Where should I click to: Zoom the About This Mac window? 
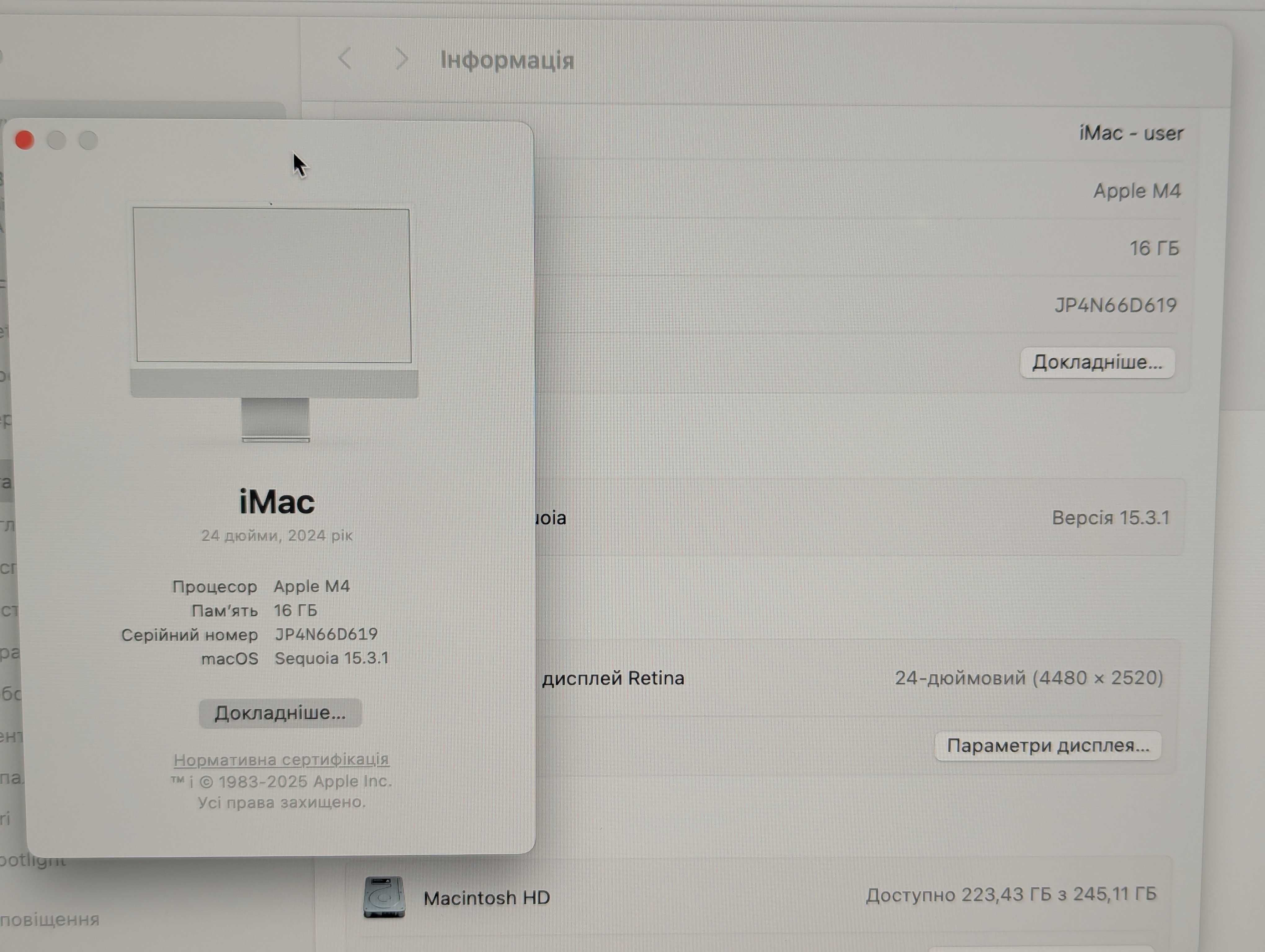click(x=88, y=140)
